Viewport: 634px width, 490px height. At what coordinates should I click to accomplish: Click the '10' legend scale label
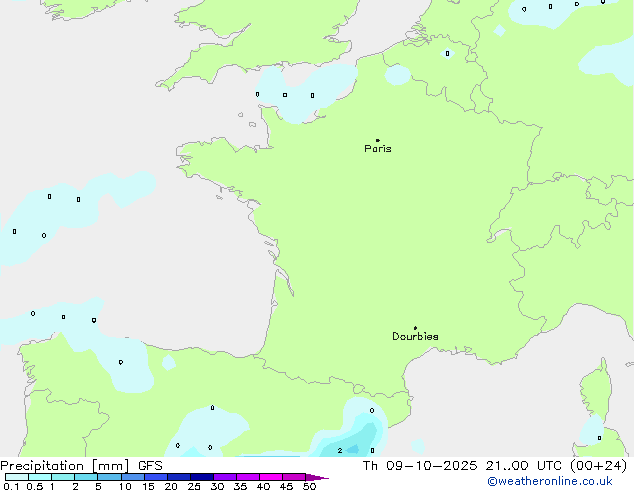[x=125, y=486]
